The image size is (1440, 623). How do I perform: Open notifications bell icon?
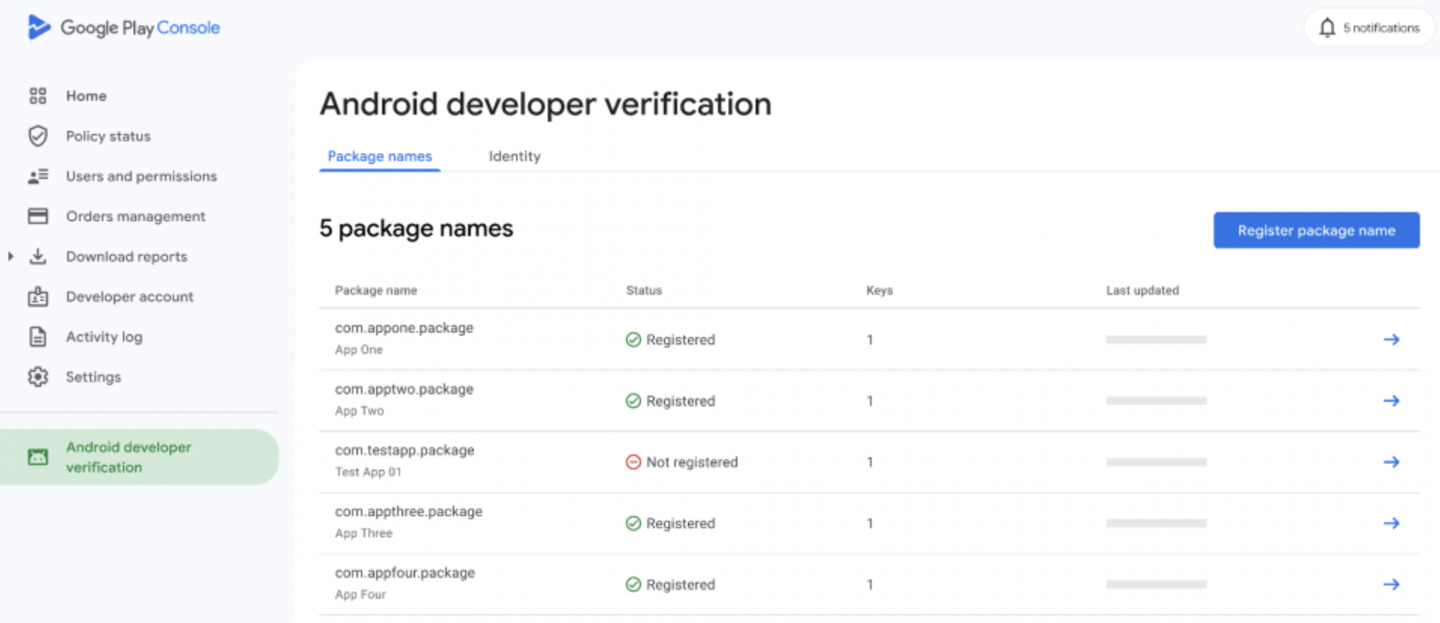click(x=1327, y=28)
